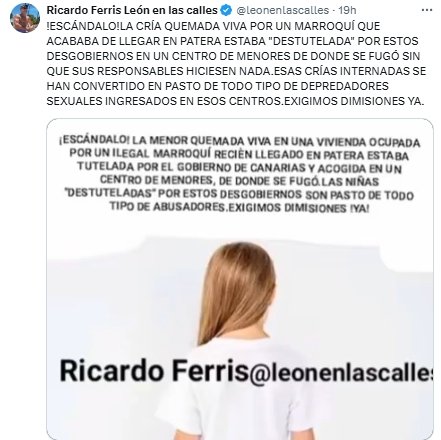Click the word DEPREDADORES in the tweet
This screenshot has height=440, width=441.
click(344, 86)
